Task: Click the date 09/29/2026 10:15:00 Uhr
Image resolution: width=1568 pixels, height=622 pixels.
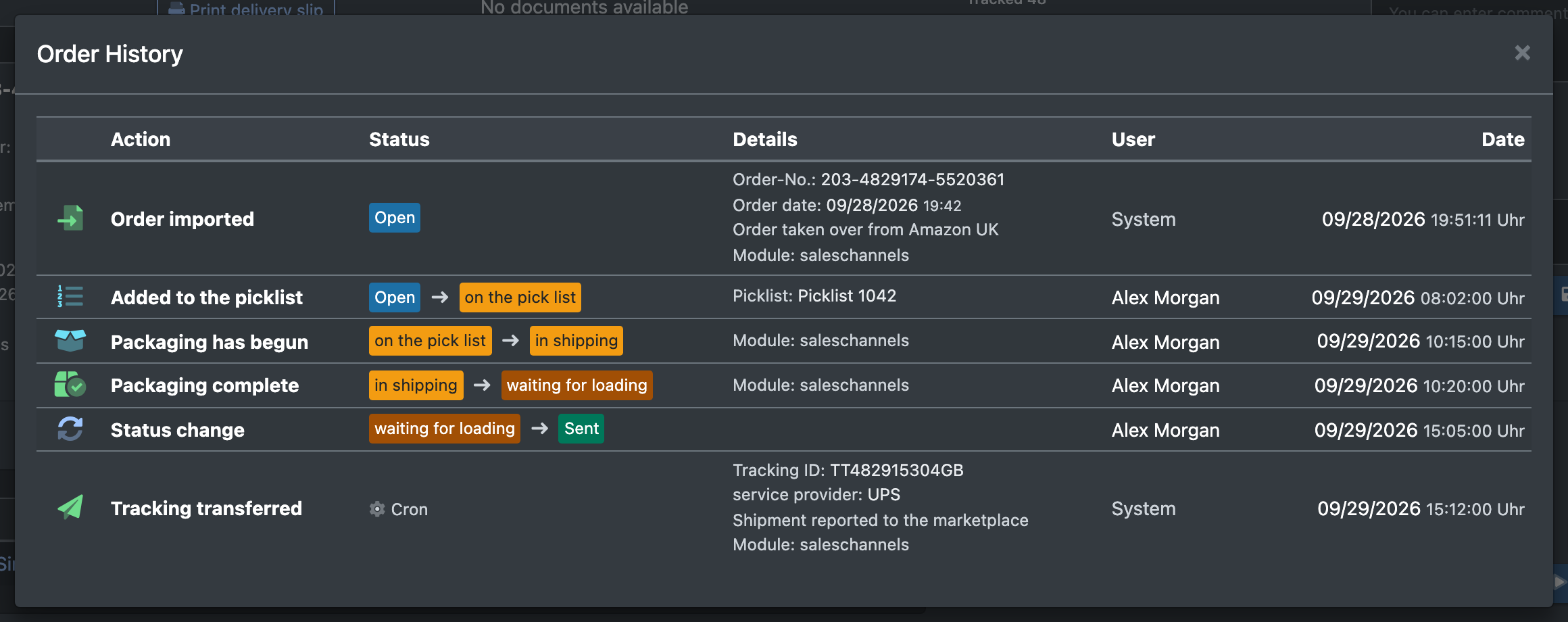Action: pyautogui.click(x=1421, y=341)
